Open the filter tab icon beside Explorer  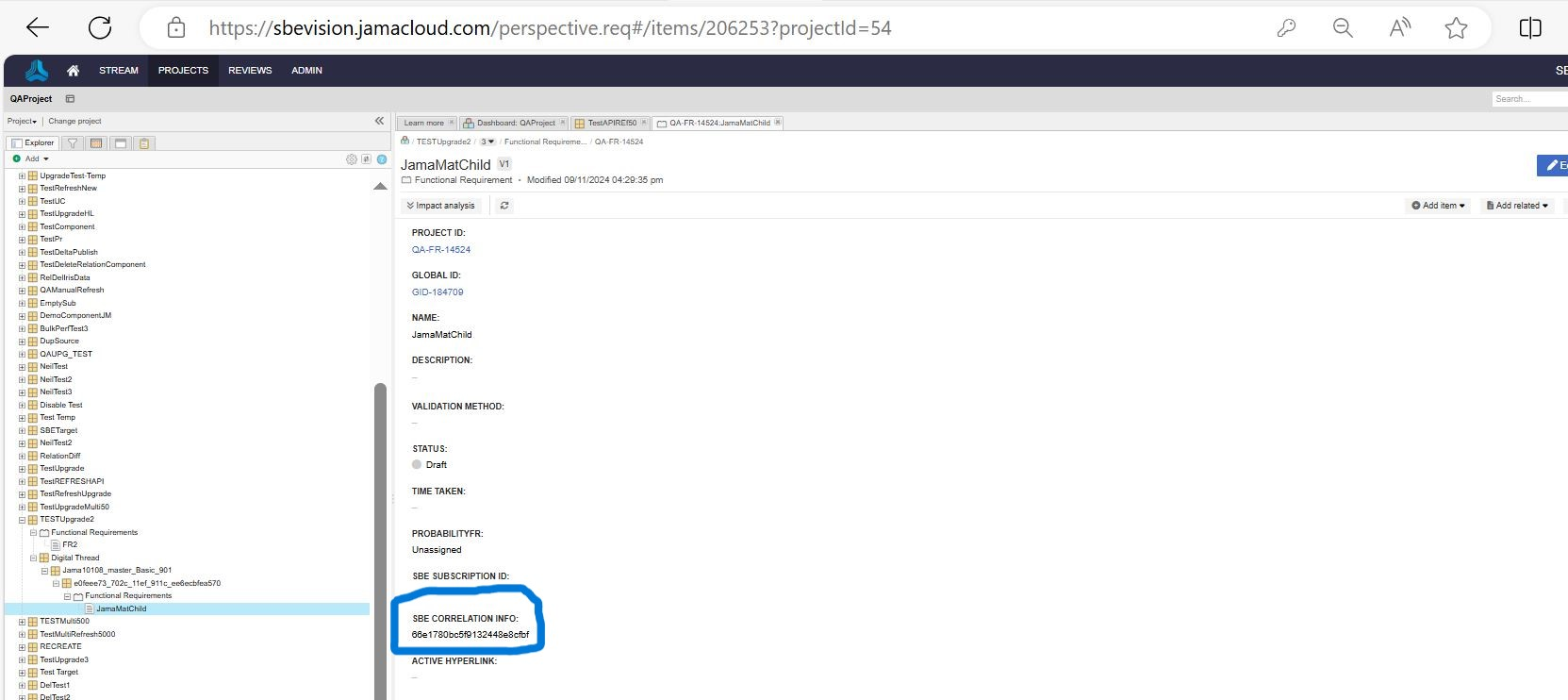pos(73,143)
